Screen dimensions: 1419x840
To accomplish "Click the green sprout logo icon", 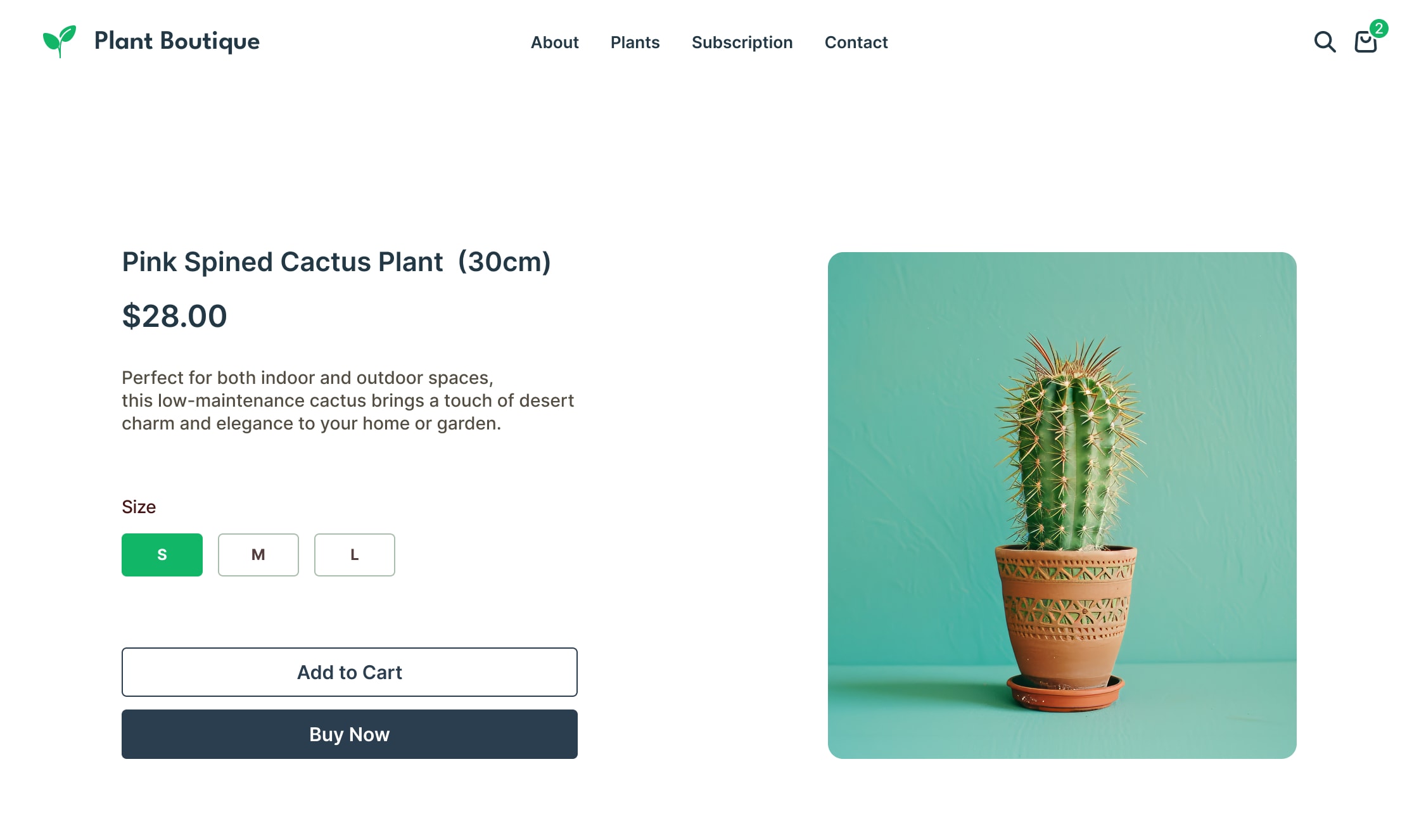I will 59,41.
